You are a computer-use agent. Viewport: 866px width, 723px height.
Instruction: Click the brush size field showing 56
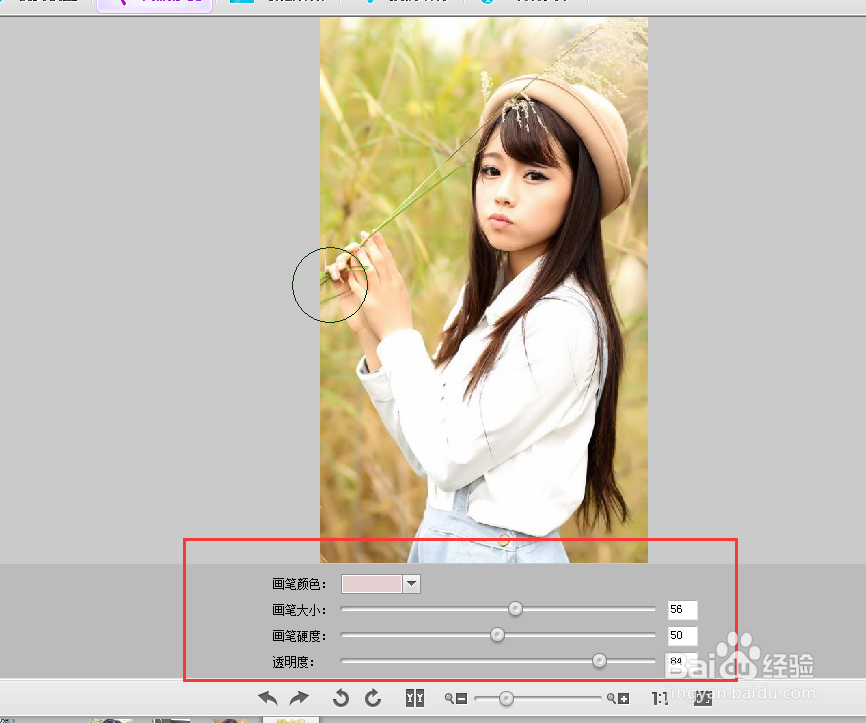683,610
